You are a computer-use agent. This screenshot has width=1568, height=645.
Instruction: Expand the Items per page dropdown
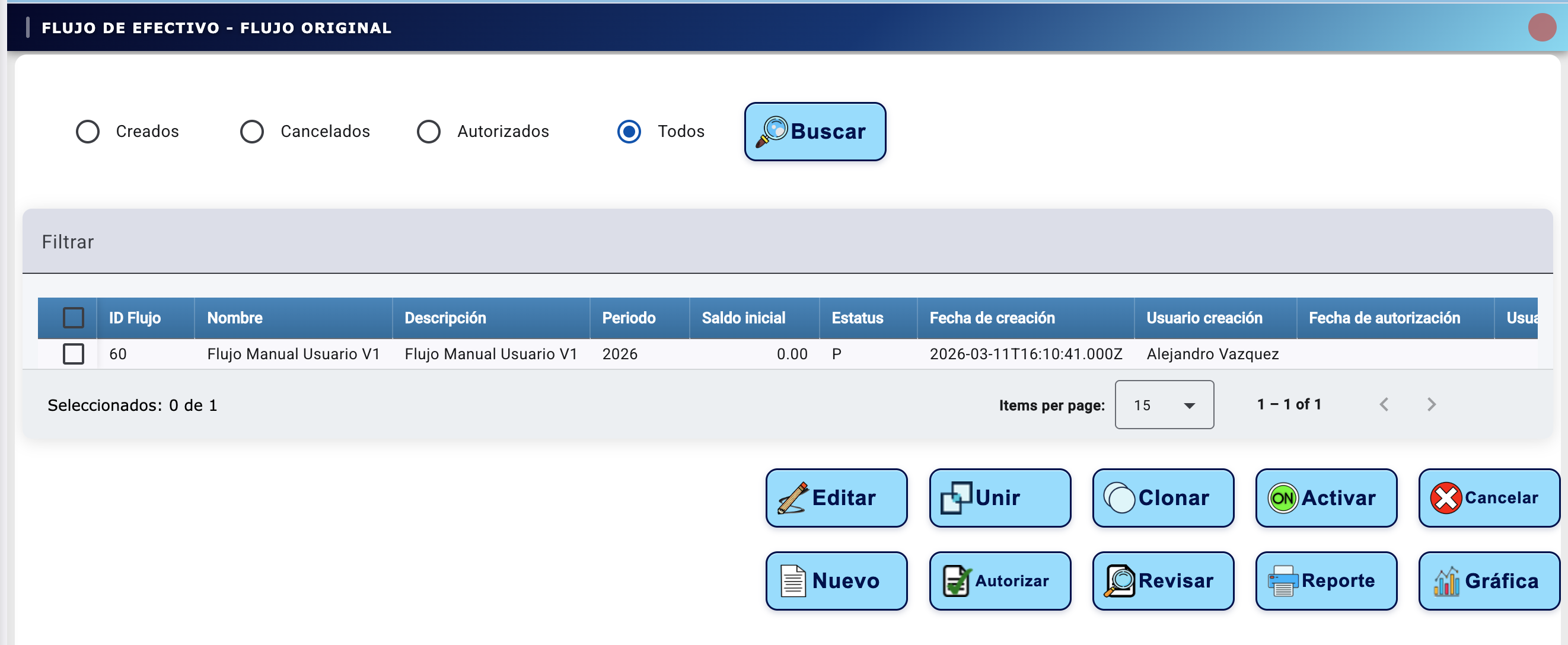(1163, 405)
